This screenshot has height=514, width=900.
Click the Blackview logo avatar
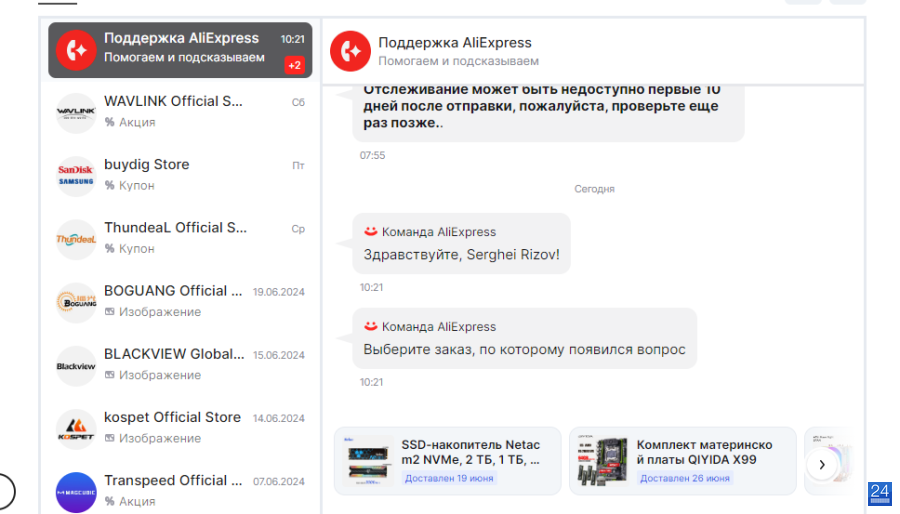coord(76,366)
